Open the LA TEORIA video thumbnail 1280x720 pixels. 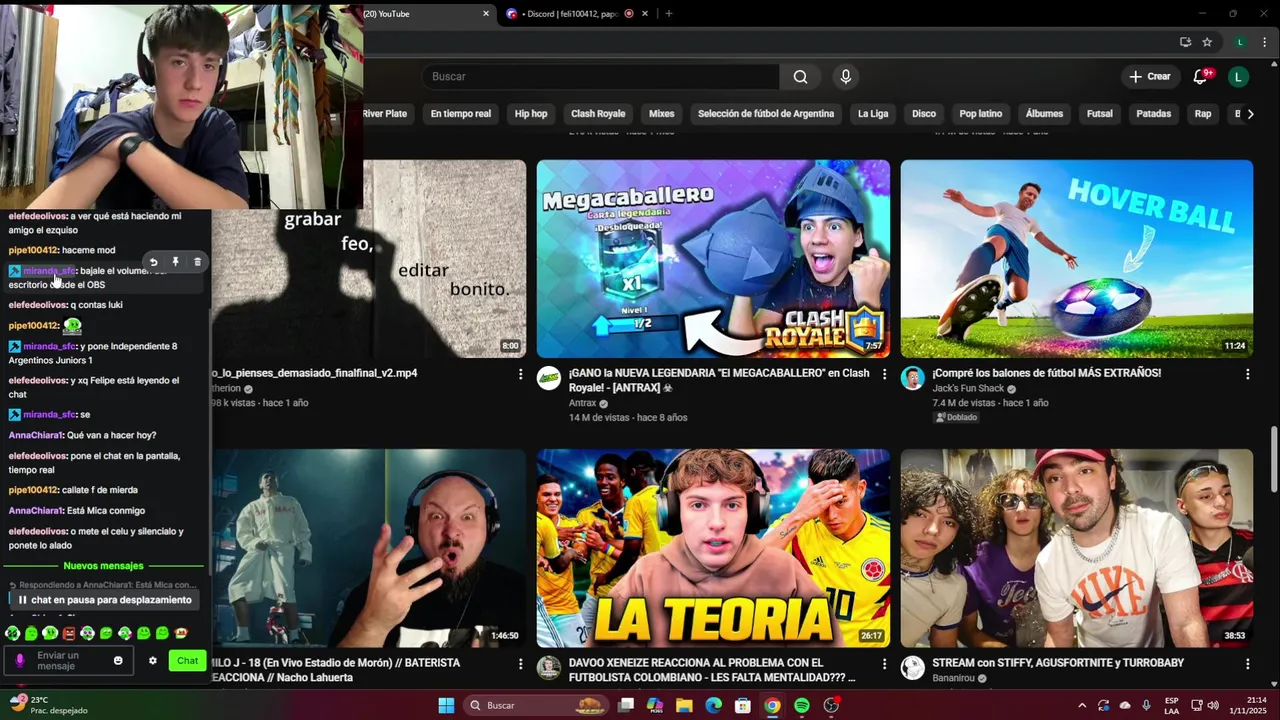(713, 548)
